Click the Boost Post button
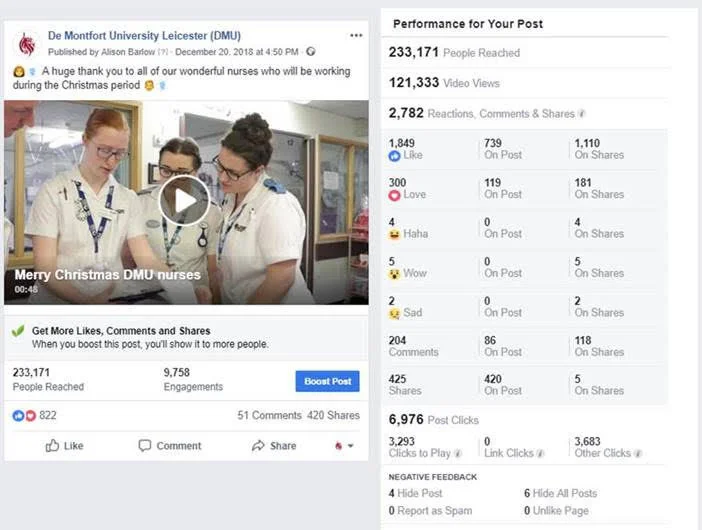 (x=327, y=381)
